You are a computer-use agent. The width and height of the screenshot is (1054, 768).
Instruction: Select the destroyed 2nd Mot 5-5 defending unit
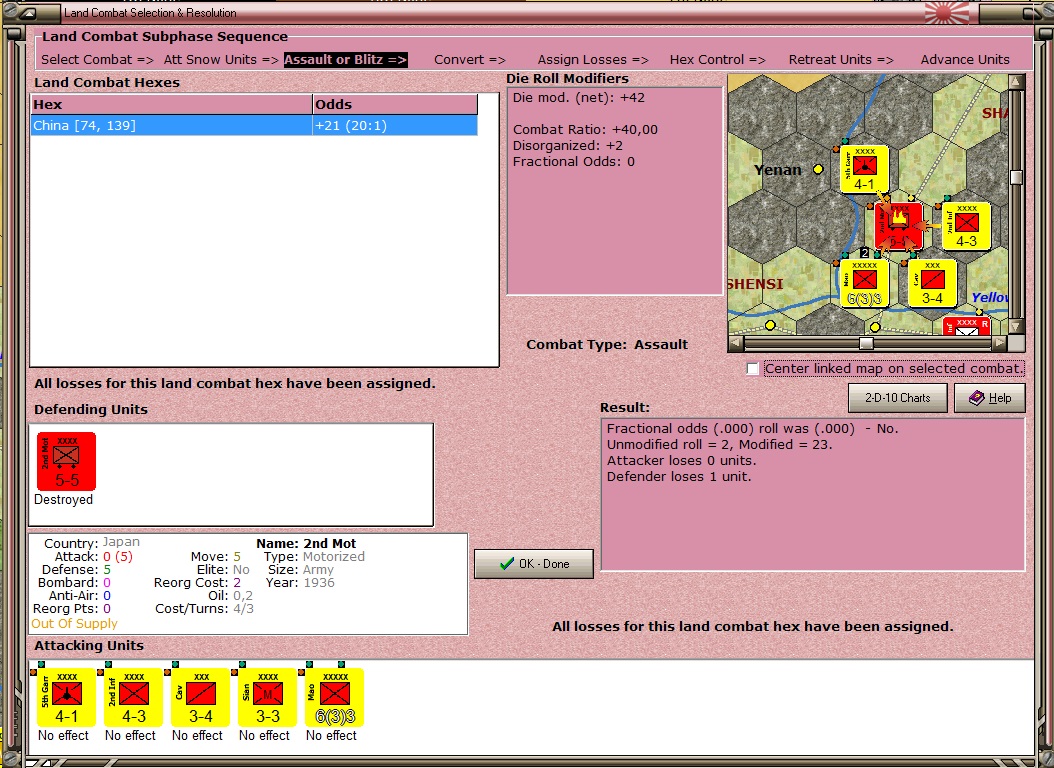67,462
